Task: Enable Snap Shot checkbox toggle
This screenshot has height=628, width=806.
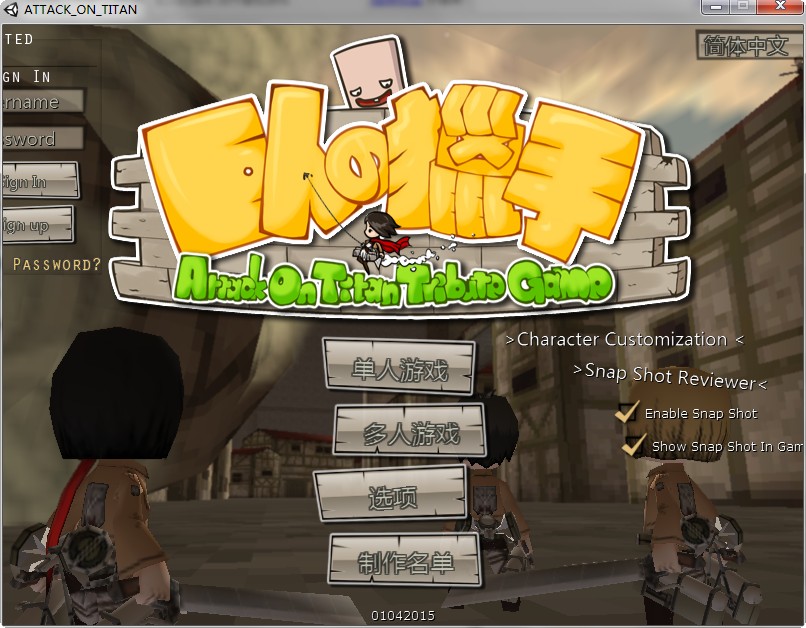Action: (627, 412)
